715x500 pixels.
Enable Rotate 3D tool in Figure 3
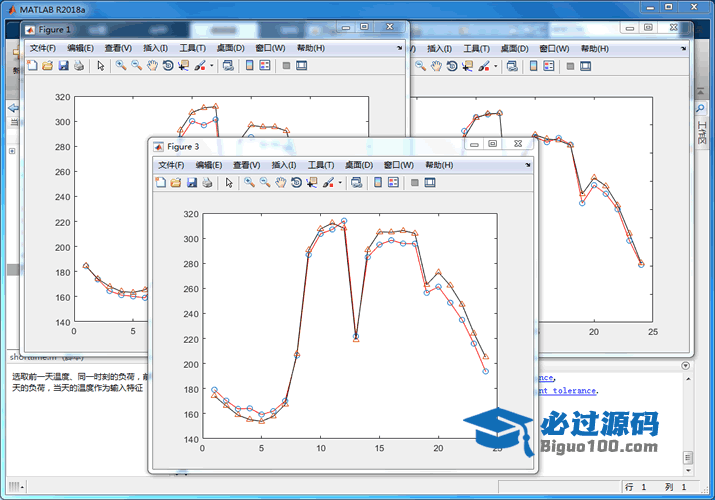point(296,183)
